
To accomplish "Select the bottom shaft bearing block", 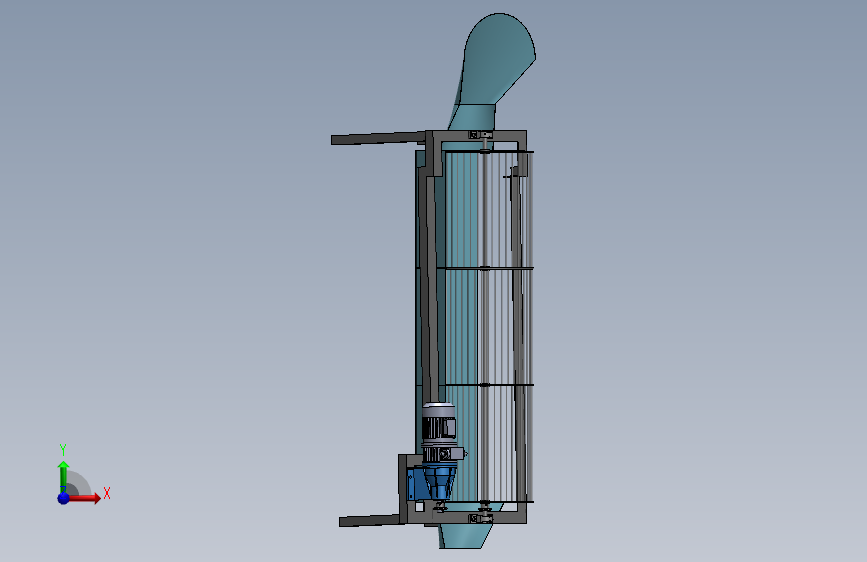I will pyautogui.click(x=480, y=518).
